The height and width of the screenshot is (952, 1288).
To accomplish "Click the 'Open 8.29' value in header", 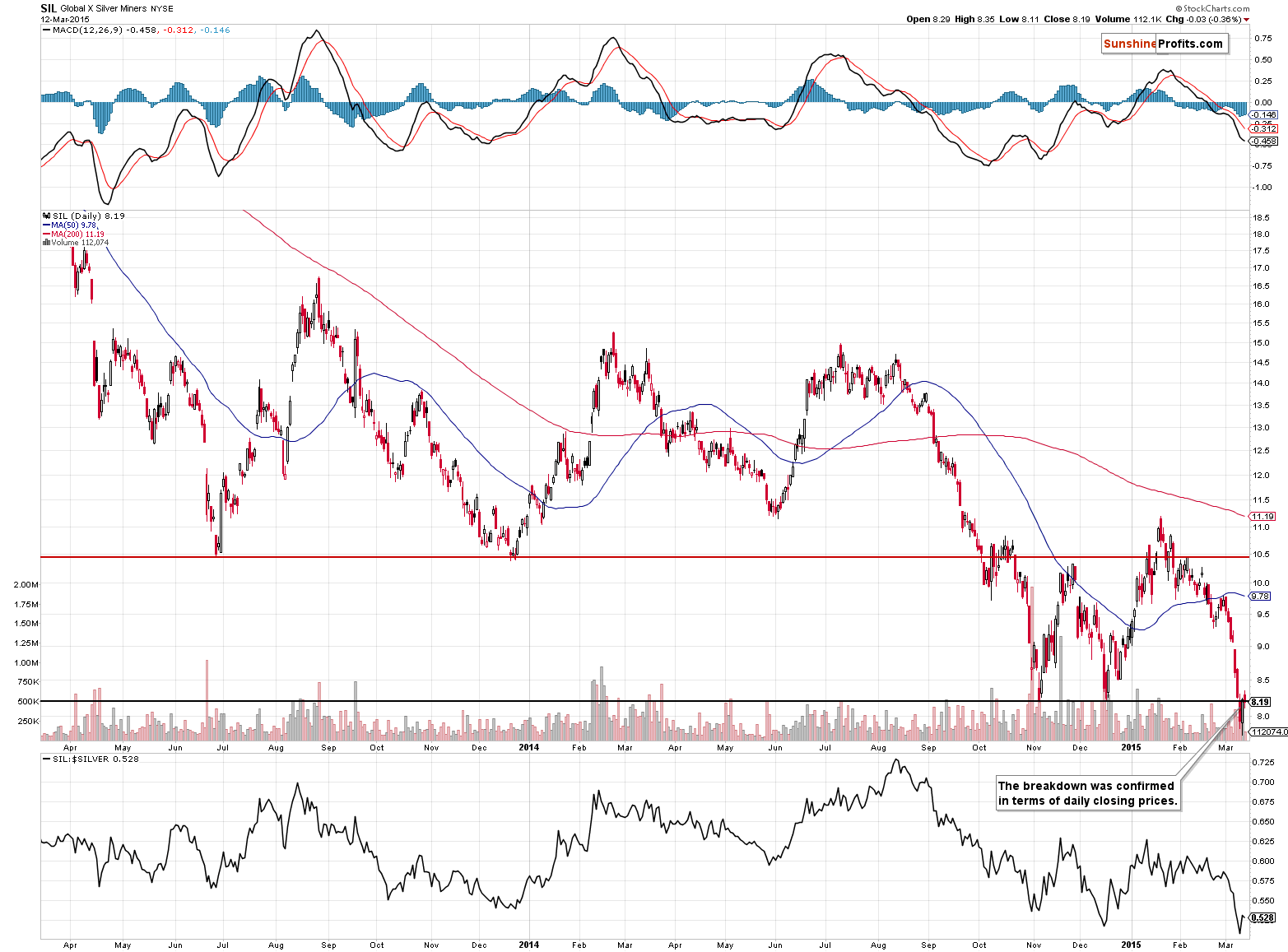I will pos(929,19).
